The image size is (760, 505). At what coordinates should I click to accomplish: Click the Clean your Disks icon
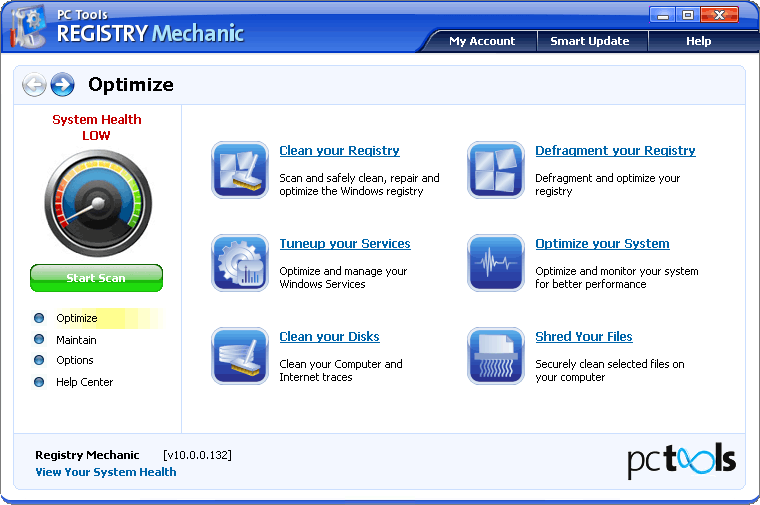point(240,356)
